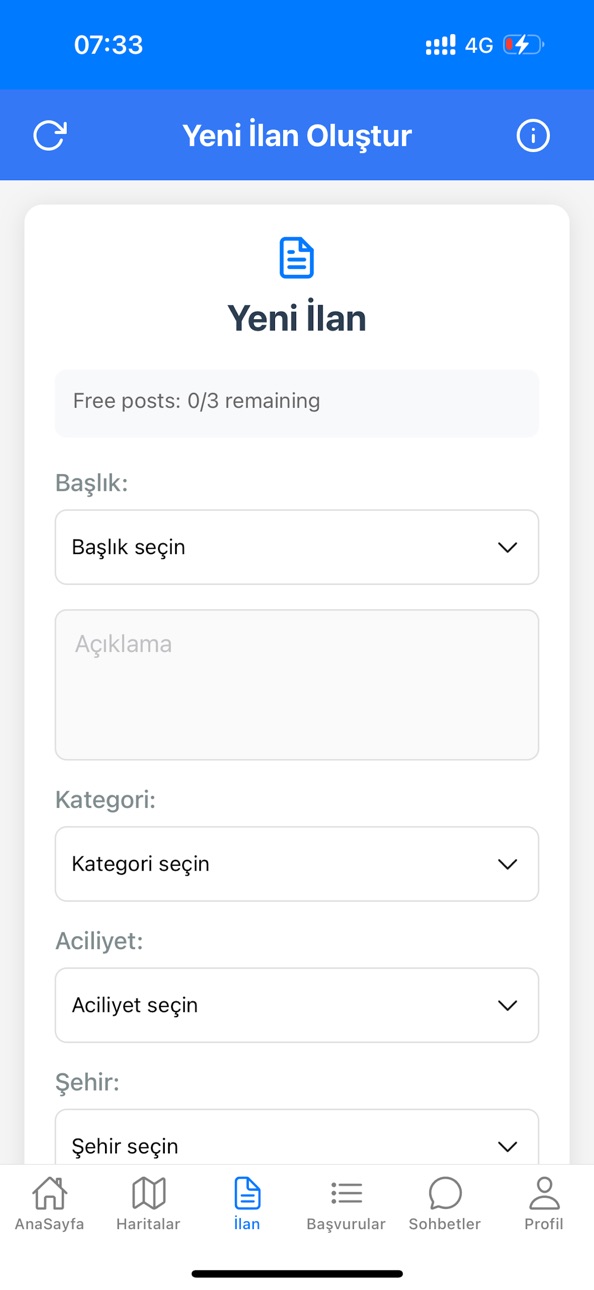This screenshot has height=1290, width=594.
Task: Select the İlan document icon tab
Action: pos(247,1192)
